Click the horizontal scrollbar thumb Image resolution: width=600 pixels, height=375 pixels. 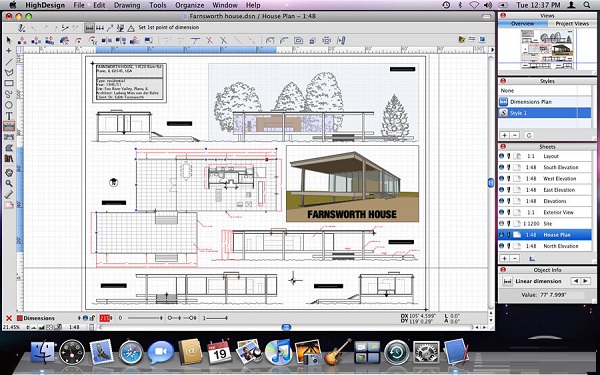286,327
